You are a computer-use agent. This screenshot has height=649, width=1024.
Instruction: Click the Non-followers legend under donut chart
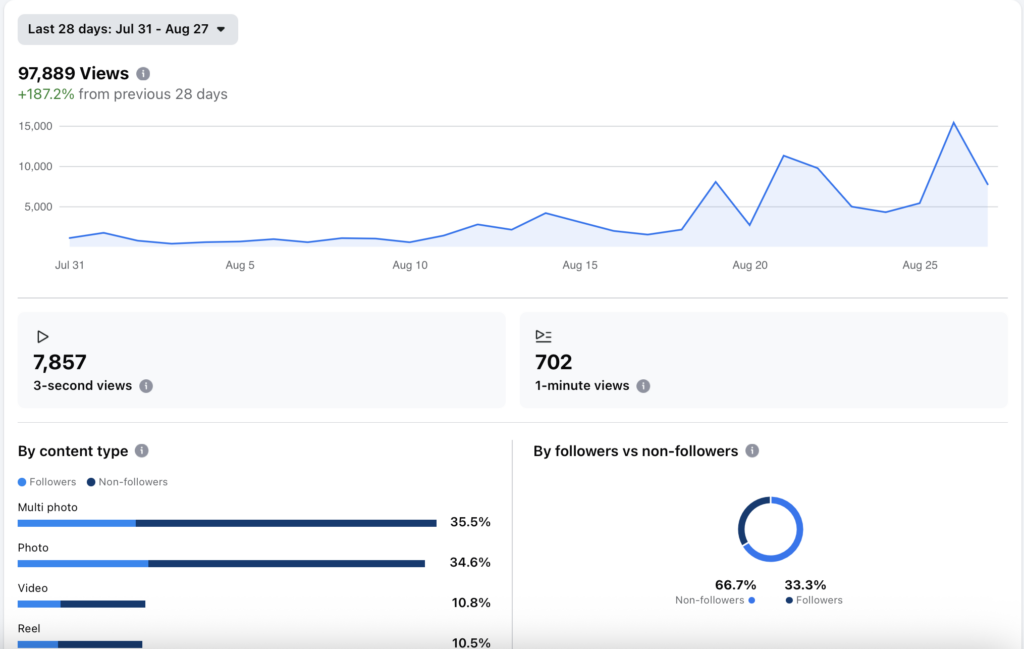coord(715,600)
